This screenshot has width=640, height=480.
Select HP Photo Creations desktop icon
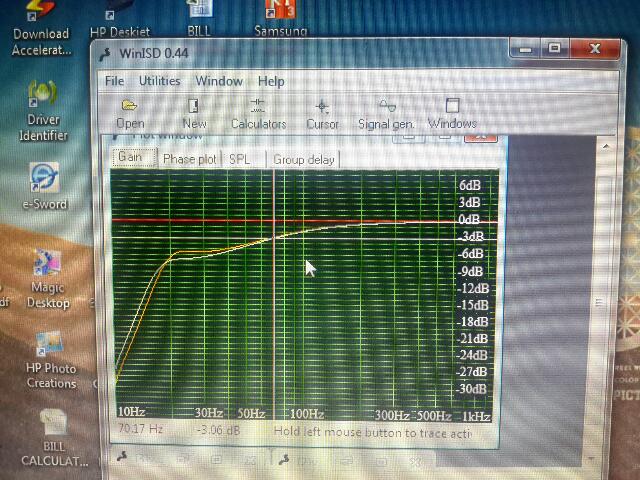click(x=49, y=347)
